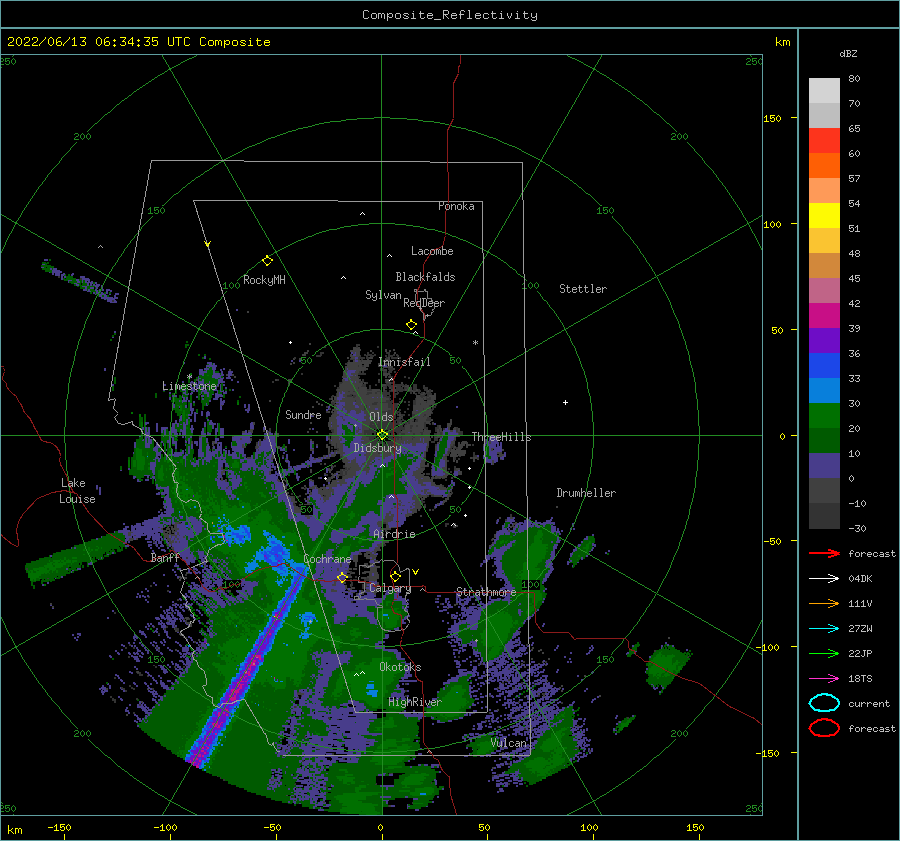Select the 54 dBZ yellow color swatch
Screen dimensions: 900x841
pos(824,215)
